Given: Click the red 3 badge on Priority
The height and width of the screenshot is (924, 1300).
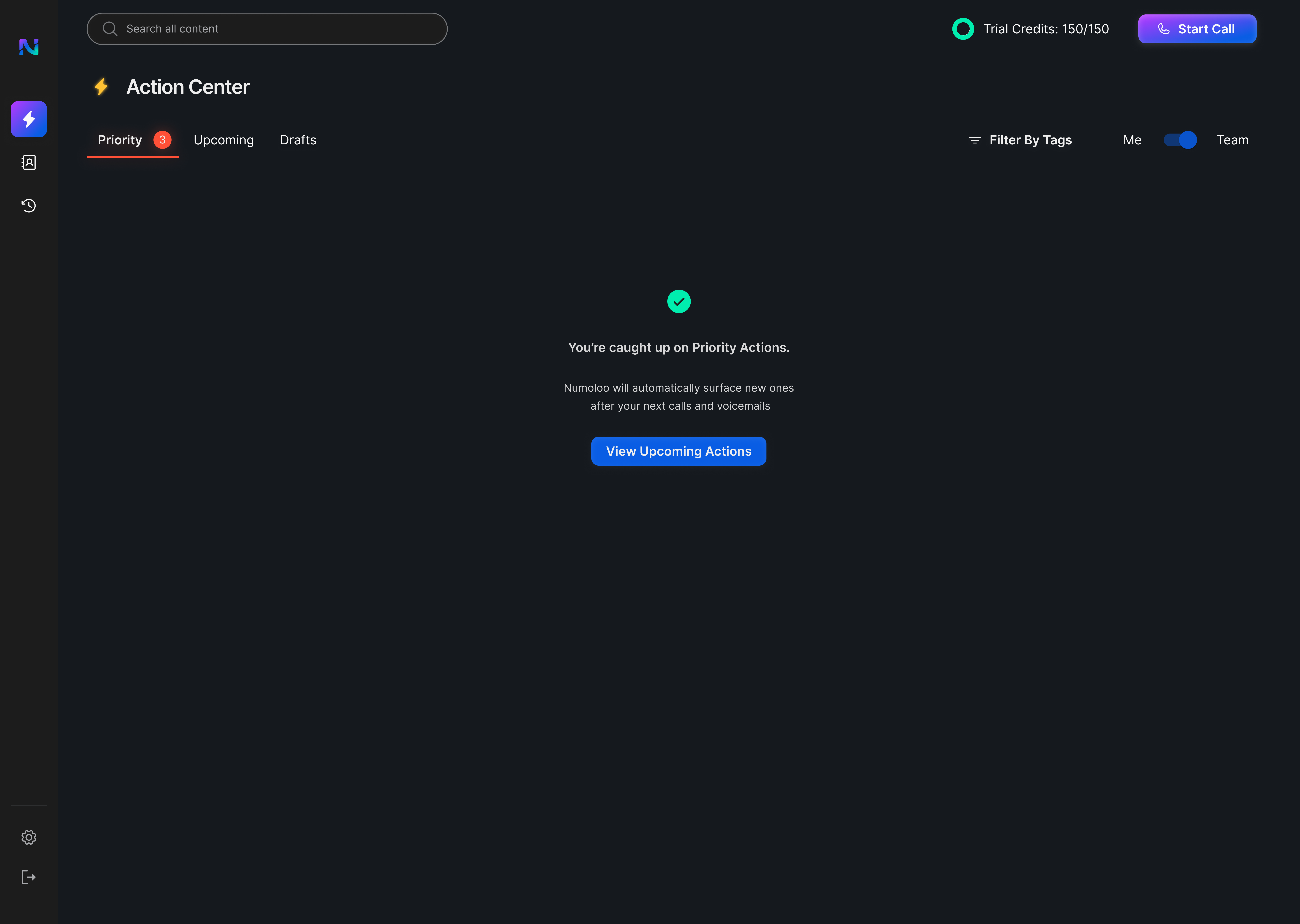Looking at the screenshot, I should [162, 140].
